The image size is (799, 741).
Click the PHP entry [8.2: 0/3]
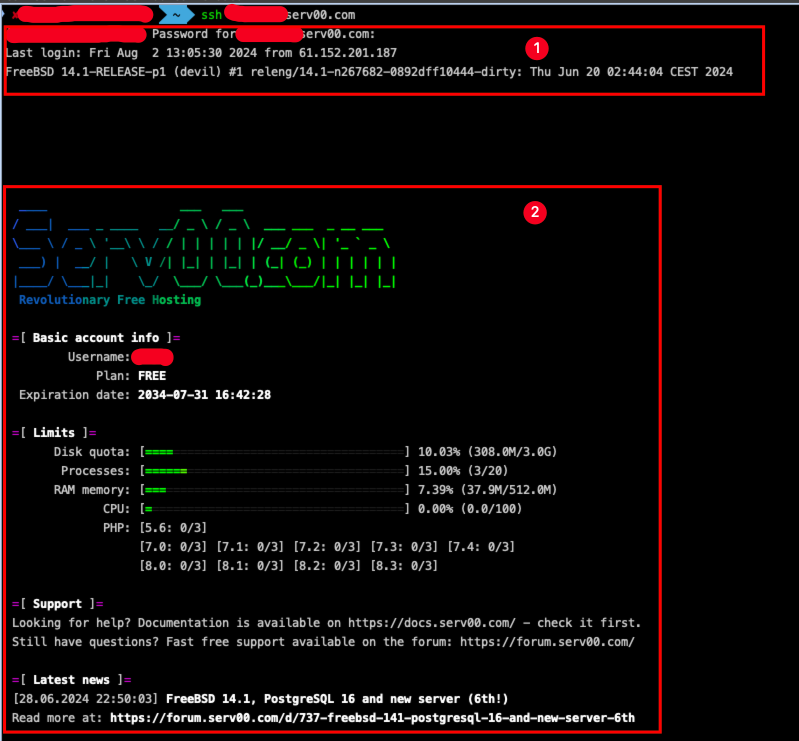click(x=327, y=566)
